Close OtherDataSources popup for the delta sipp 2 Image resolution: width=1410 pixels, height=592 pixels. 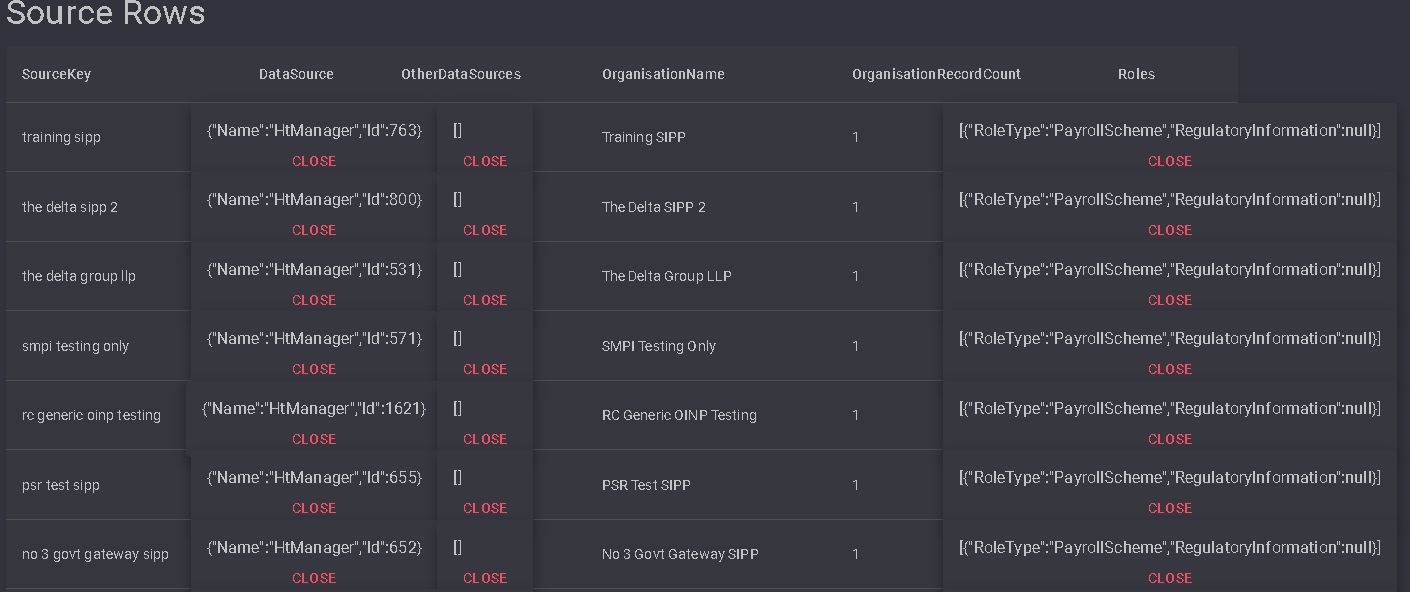click(x=485, y=230)
